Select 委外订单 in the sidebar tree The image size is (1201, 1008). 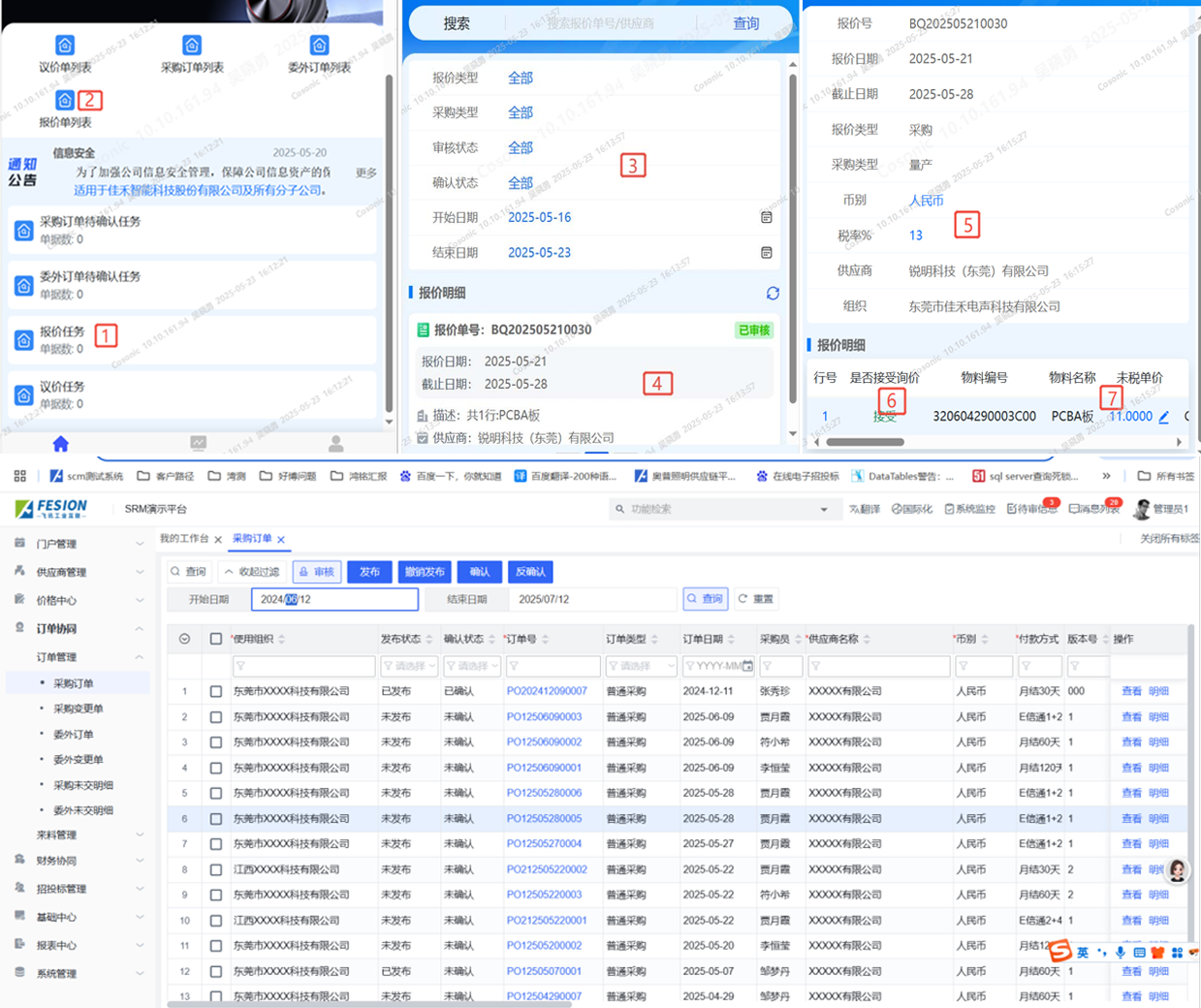74,734
